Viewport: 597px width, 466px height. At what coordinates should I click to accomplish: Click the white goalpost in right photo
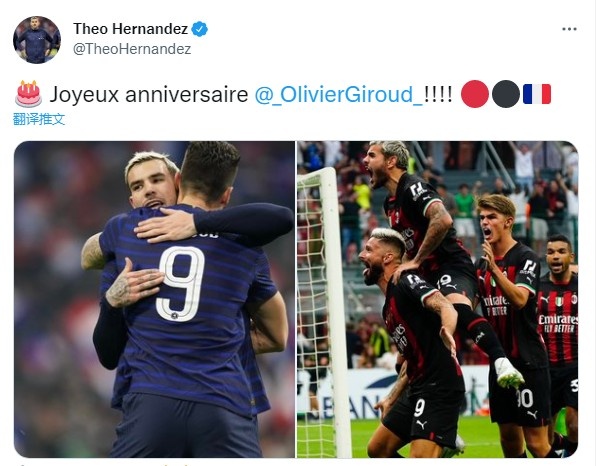click(x=337, y=312)
